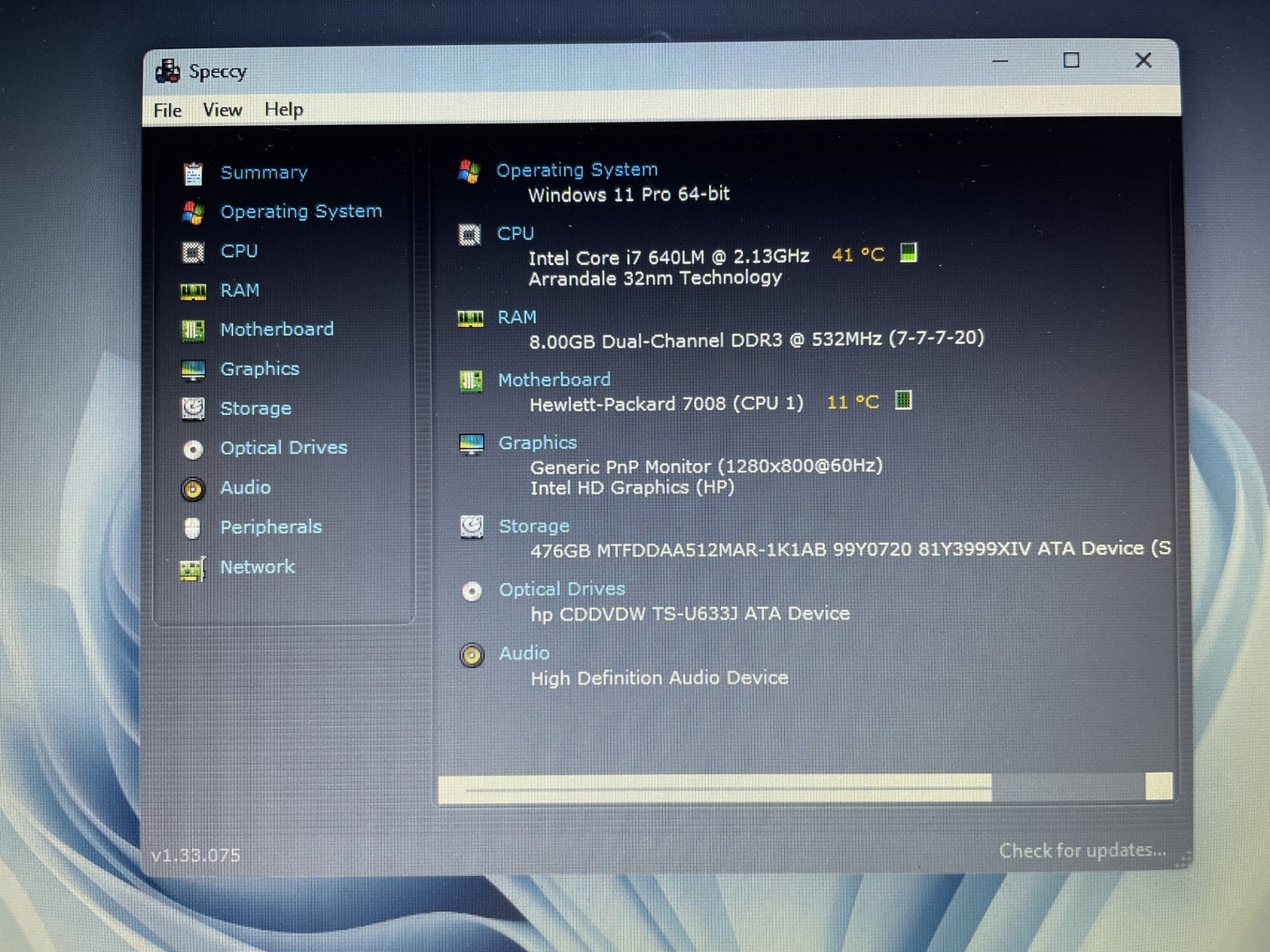
Task: Open the Help menu
Action: point(284,109)
